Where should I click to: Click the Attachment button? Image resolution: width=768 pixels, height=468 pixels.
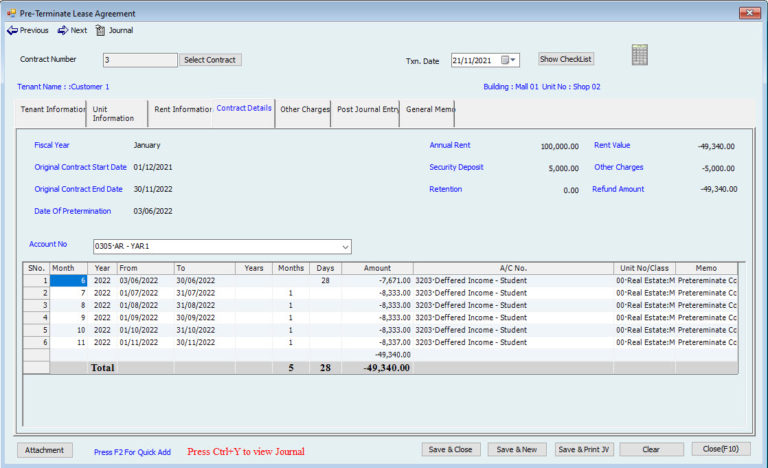44,450
